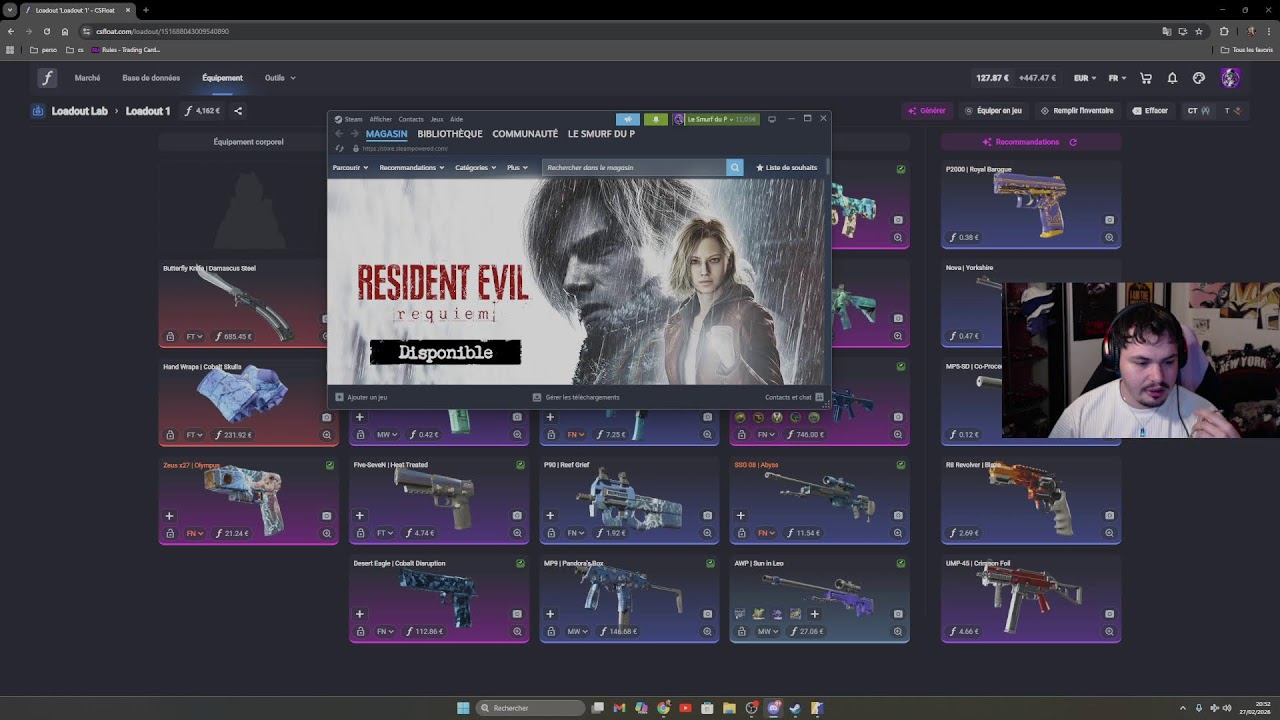Click the Resident Evil Requiem banner

pyautogui.click(x=578, y=281)
